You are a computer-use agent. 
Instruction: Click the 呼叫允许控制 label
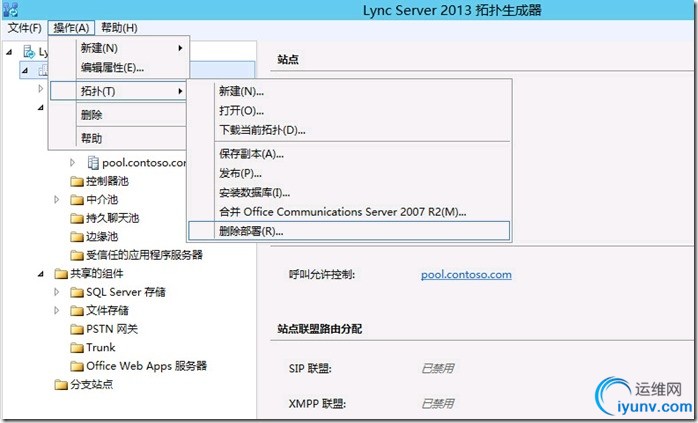[322, 275]
